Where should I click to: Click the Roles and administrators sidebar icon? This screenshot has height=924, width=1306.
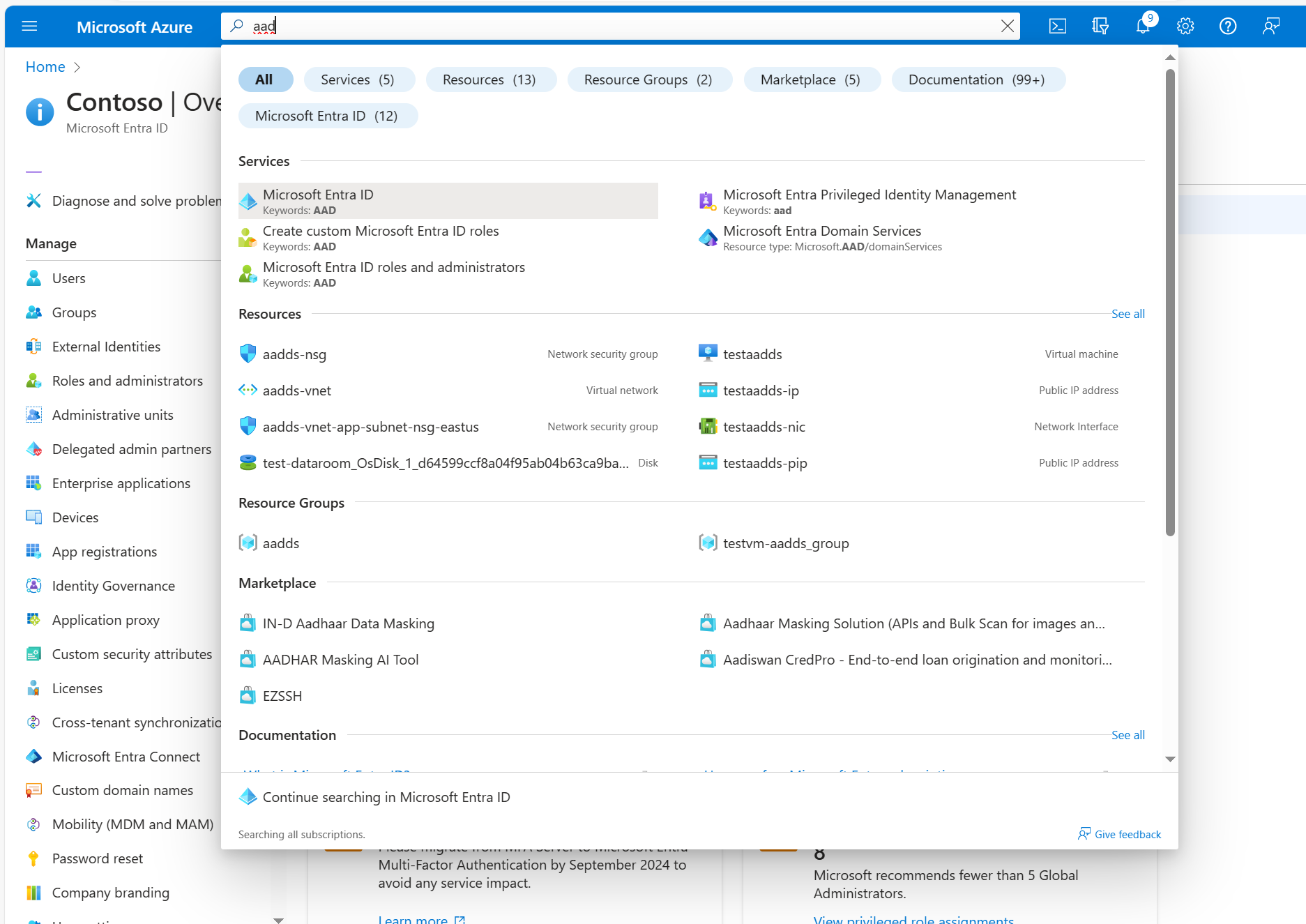pos(33,381)
